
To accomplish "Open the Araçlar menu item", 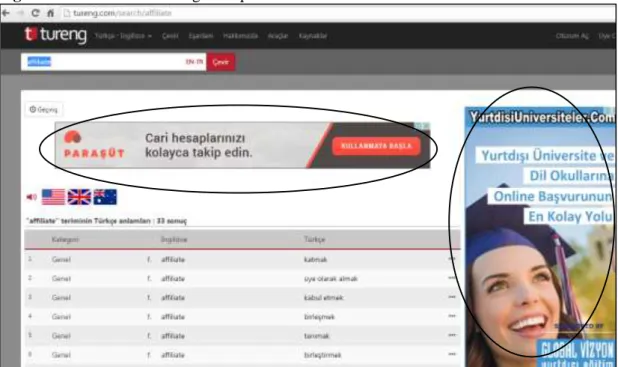I will (x=278, y=36).
